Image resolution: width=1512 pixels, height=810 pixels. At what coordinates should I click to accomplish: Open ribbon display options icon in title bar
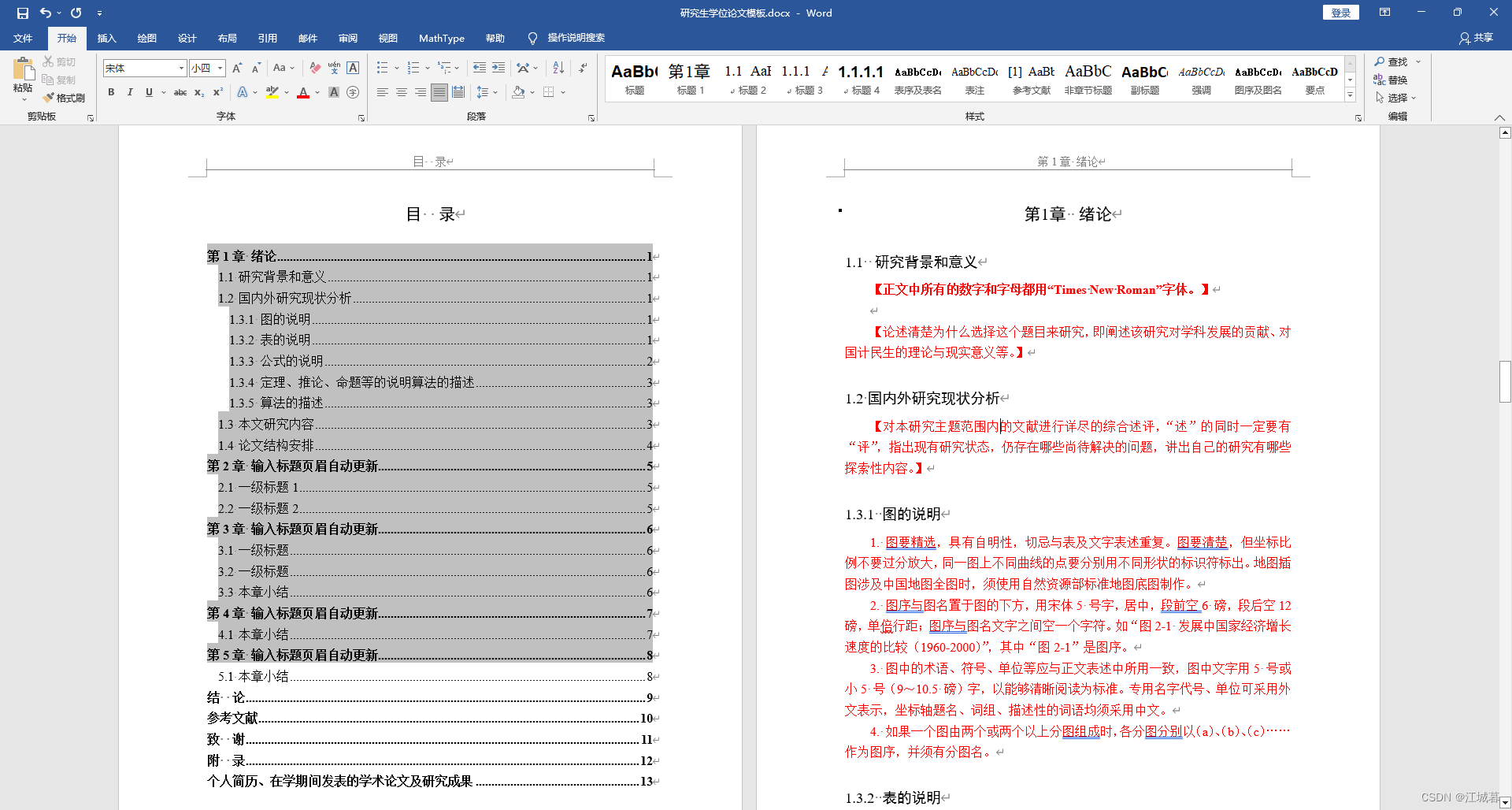[x=1384, y=13]
